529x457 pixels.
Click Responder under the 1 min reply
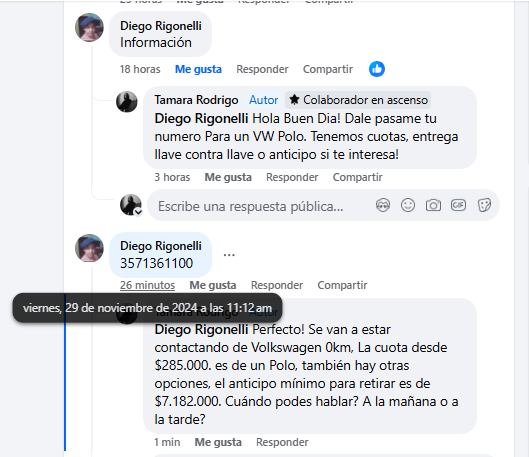pyautogui.click(x=282, y=442)
